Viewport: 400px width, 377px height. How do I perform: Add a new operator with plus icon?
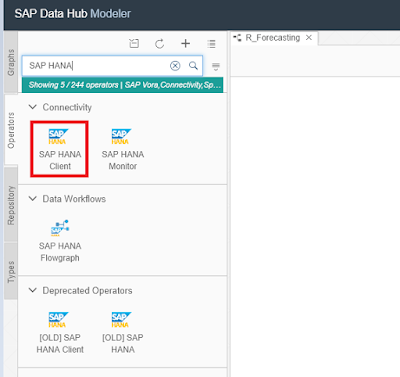coord(185,43)
